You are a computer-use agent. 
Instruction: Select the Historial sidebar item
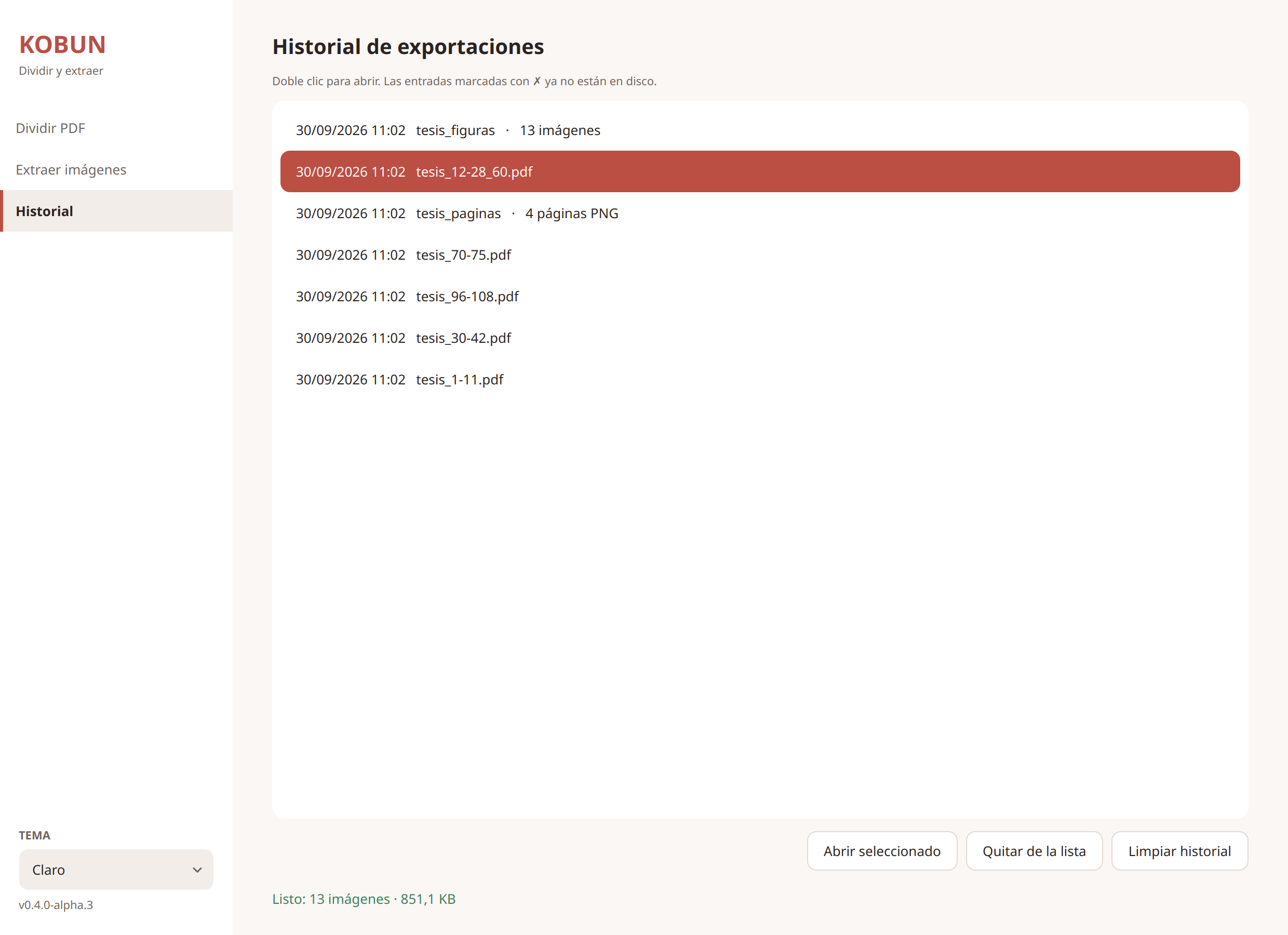[x=116, y=211]
